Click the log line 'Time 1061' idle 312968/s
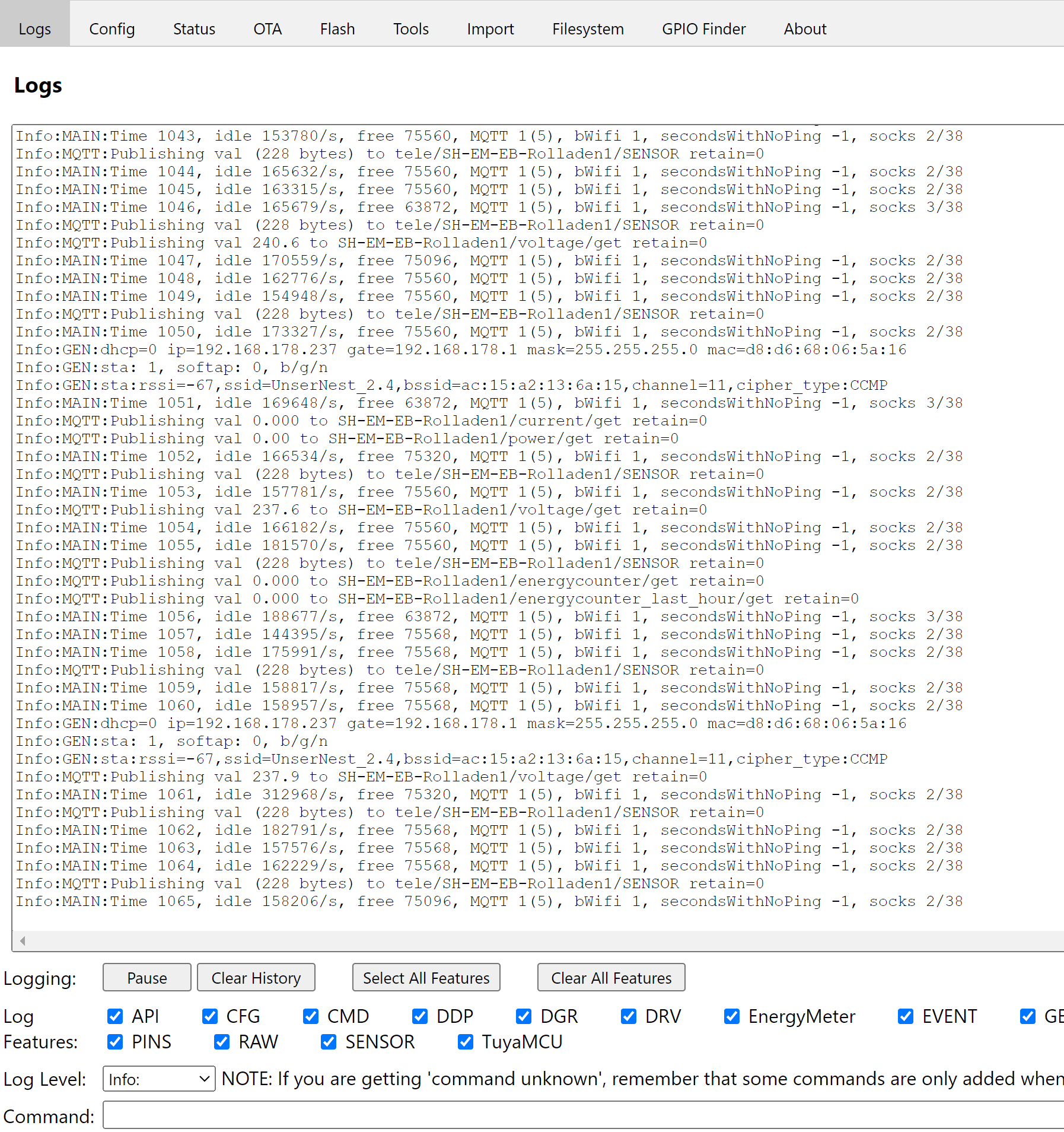Screen dimensions: 1064x1132 coord(489,794)
